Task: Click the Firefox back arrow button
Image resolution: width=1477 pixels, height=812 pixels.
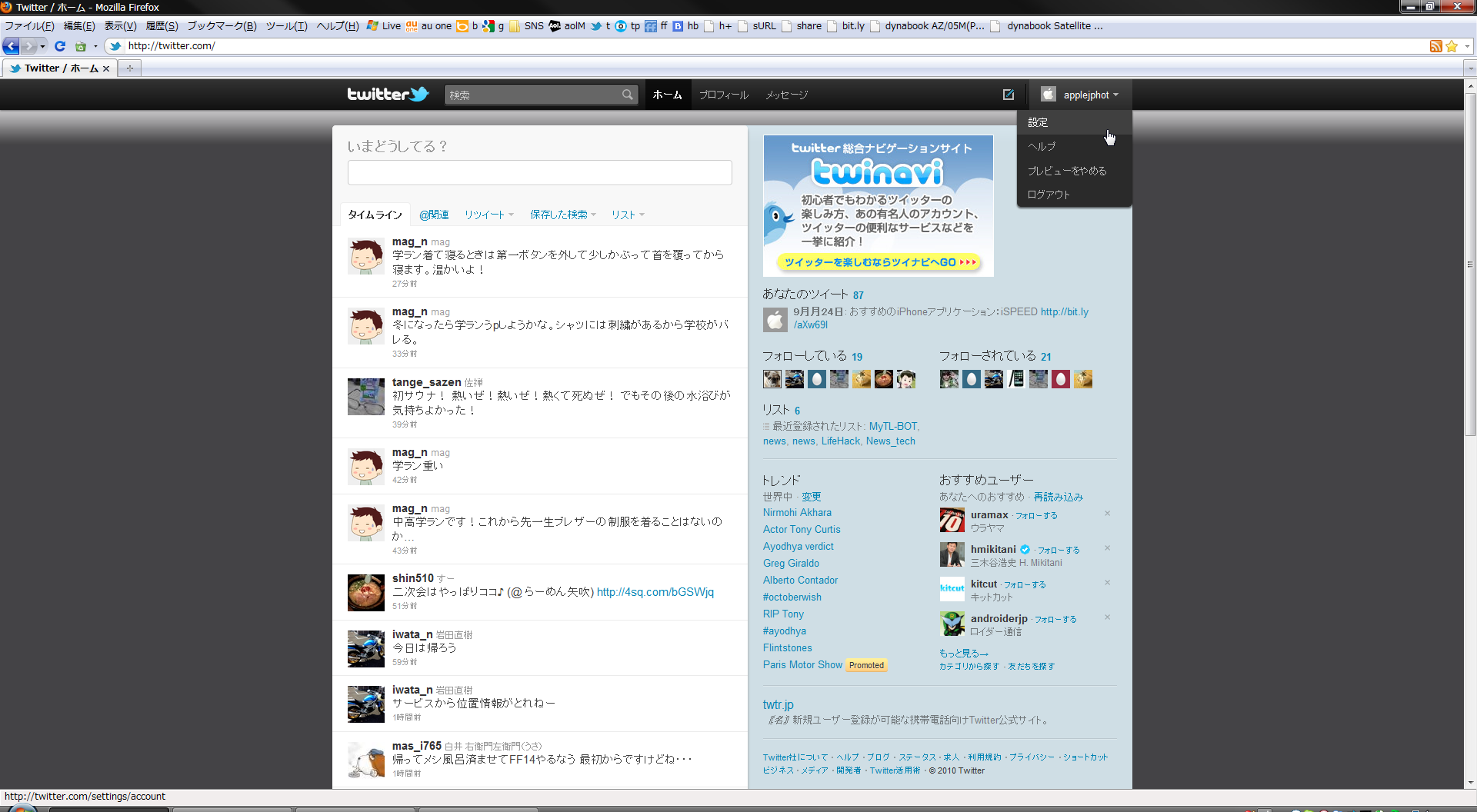Action: tap(11, 46)
